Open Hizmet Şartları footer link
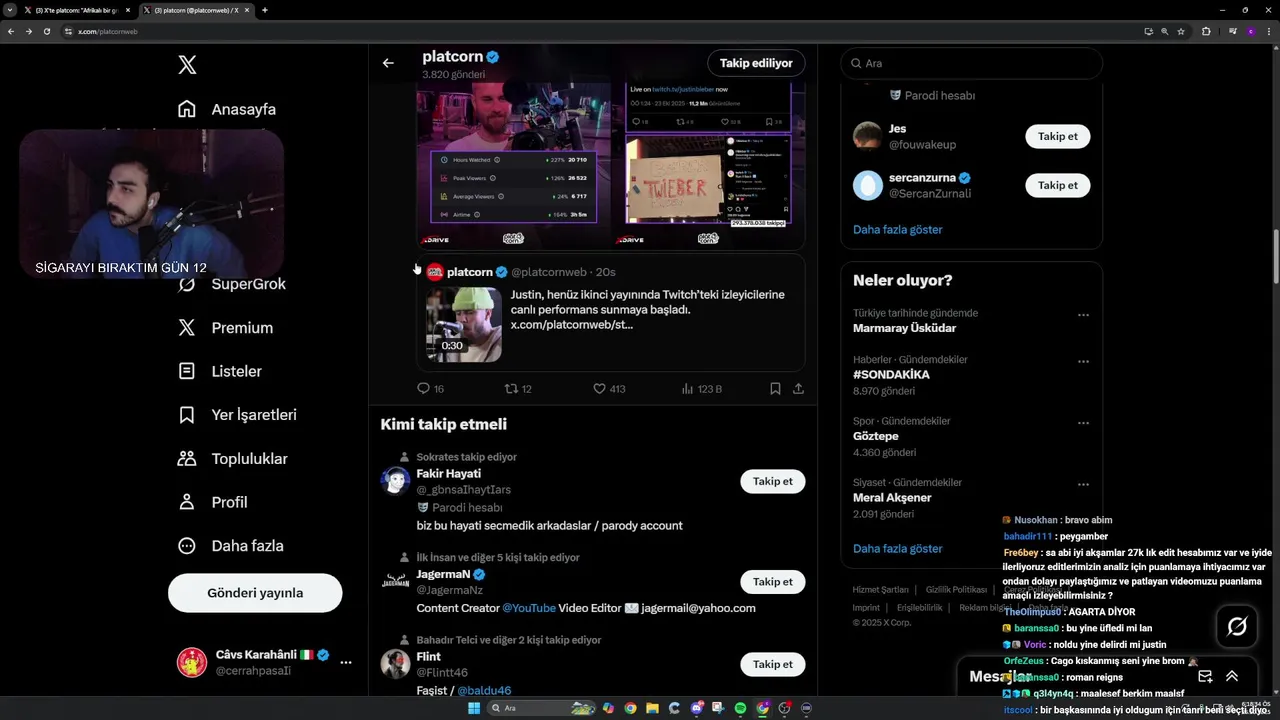The height and width of the screenshot is (720, 1280). 880,590
